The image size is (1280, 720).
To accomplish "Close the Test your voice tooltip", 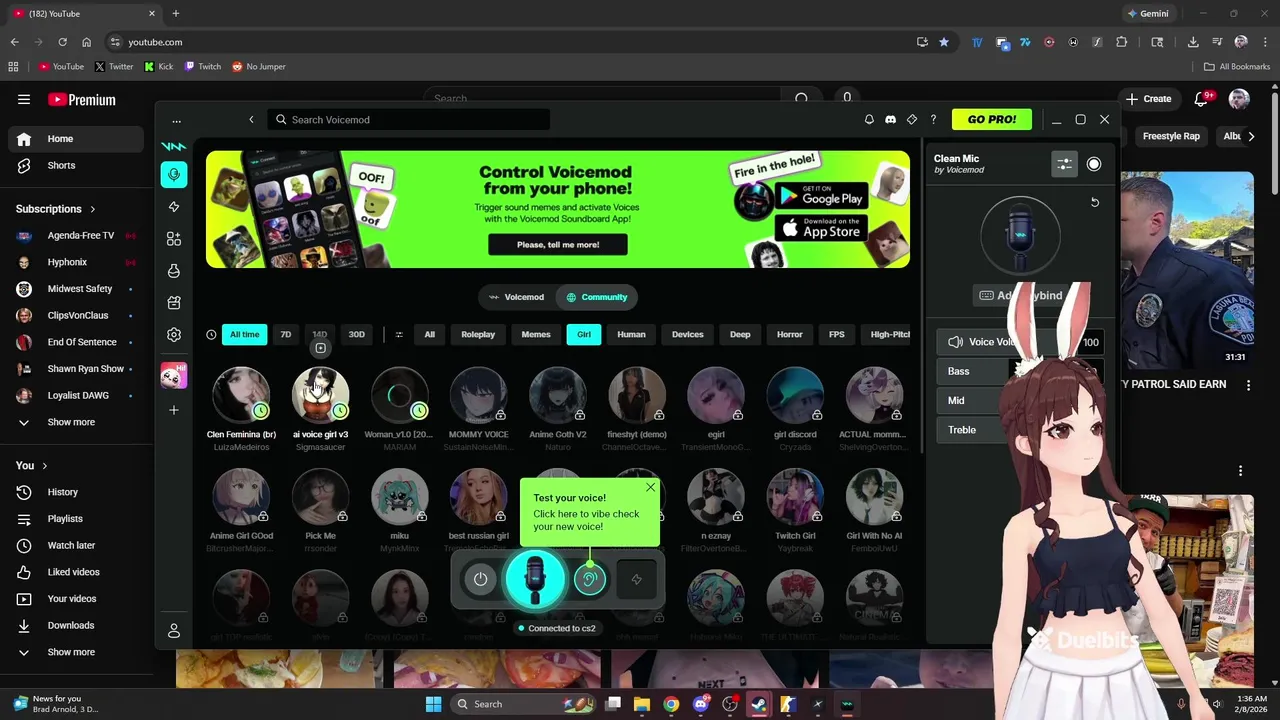I will point(650,488).
